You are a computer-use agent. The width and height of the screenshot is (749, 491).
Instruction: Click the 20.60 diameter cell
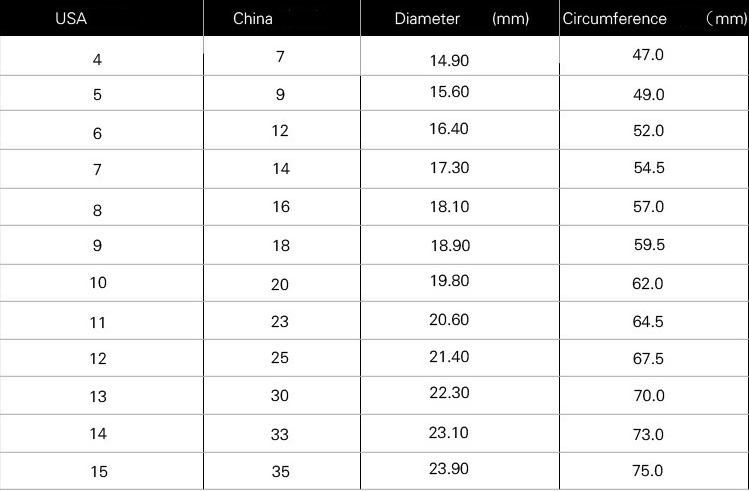click(449, 320)
